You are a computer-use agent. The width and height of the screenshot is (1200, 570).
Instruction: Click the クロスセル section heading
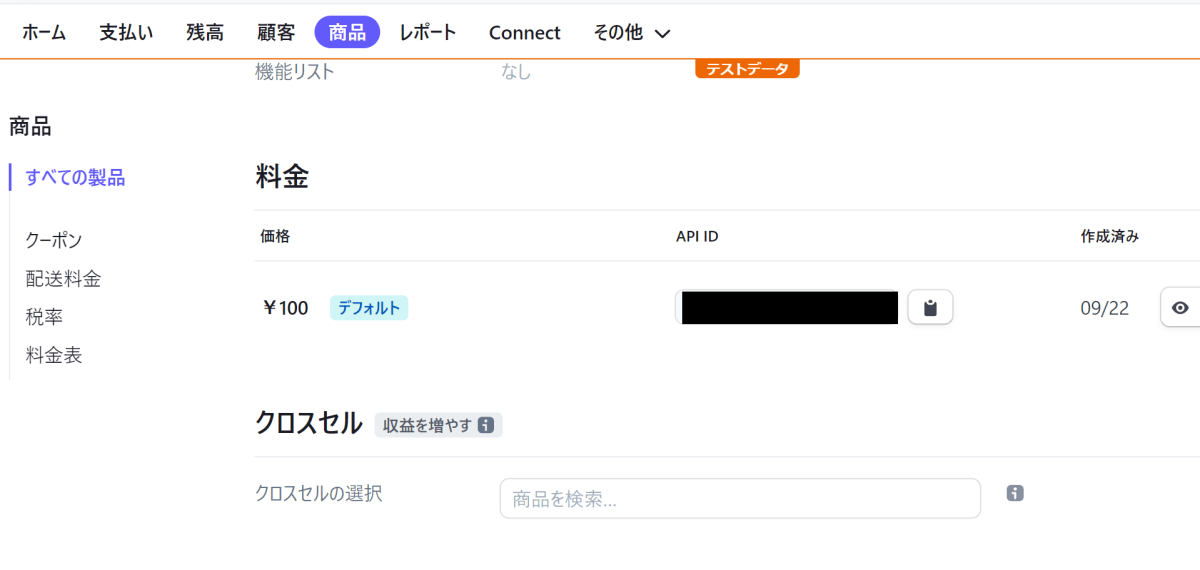[x=309, y=423]
